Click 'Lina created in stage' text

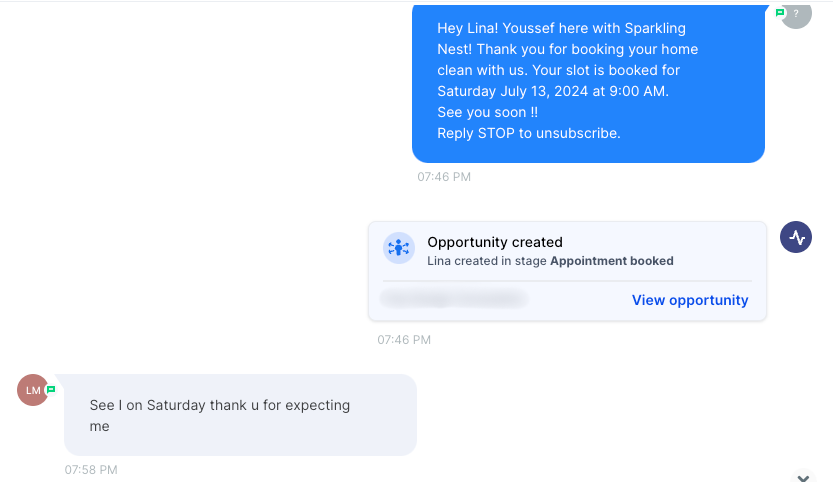click(487, 261)
